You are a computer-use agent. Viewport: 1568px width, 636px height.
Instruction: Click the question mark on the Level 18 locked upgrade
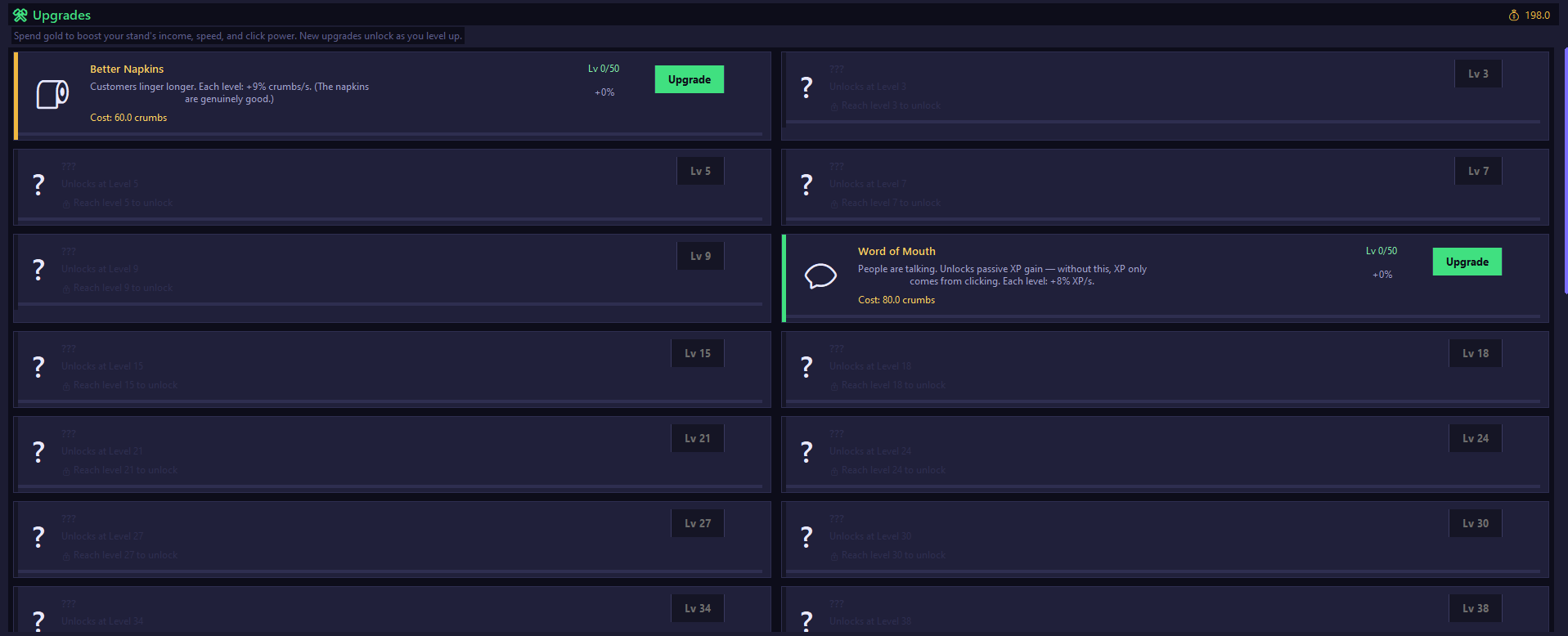tap(806, 366)
